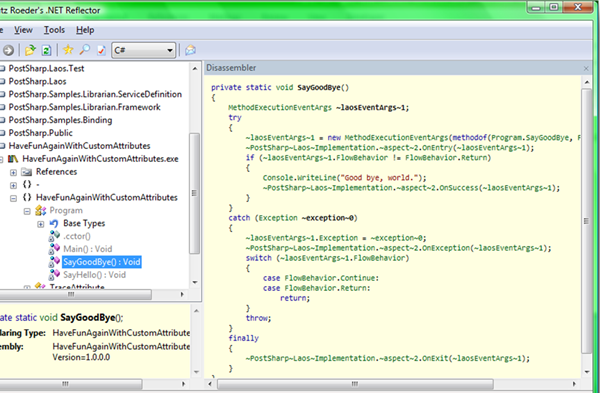The height and width of the screenshot is (393, 600).
Task: Select the HaveFunAgainWithCustomAttributes.exe module
Action: [x=100, y=159]
